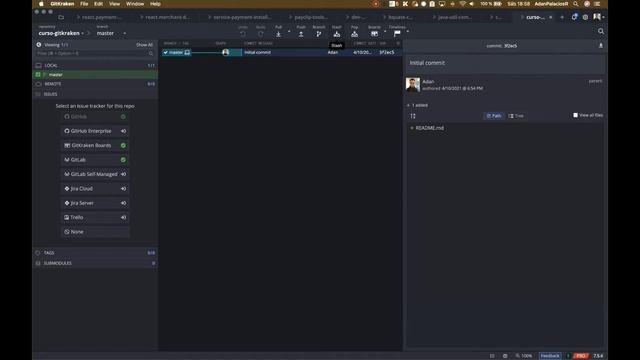Click the master branch label in graph
The image size is (640, 360).
tap(176, 52)
